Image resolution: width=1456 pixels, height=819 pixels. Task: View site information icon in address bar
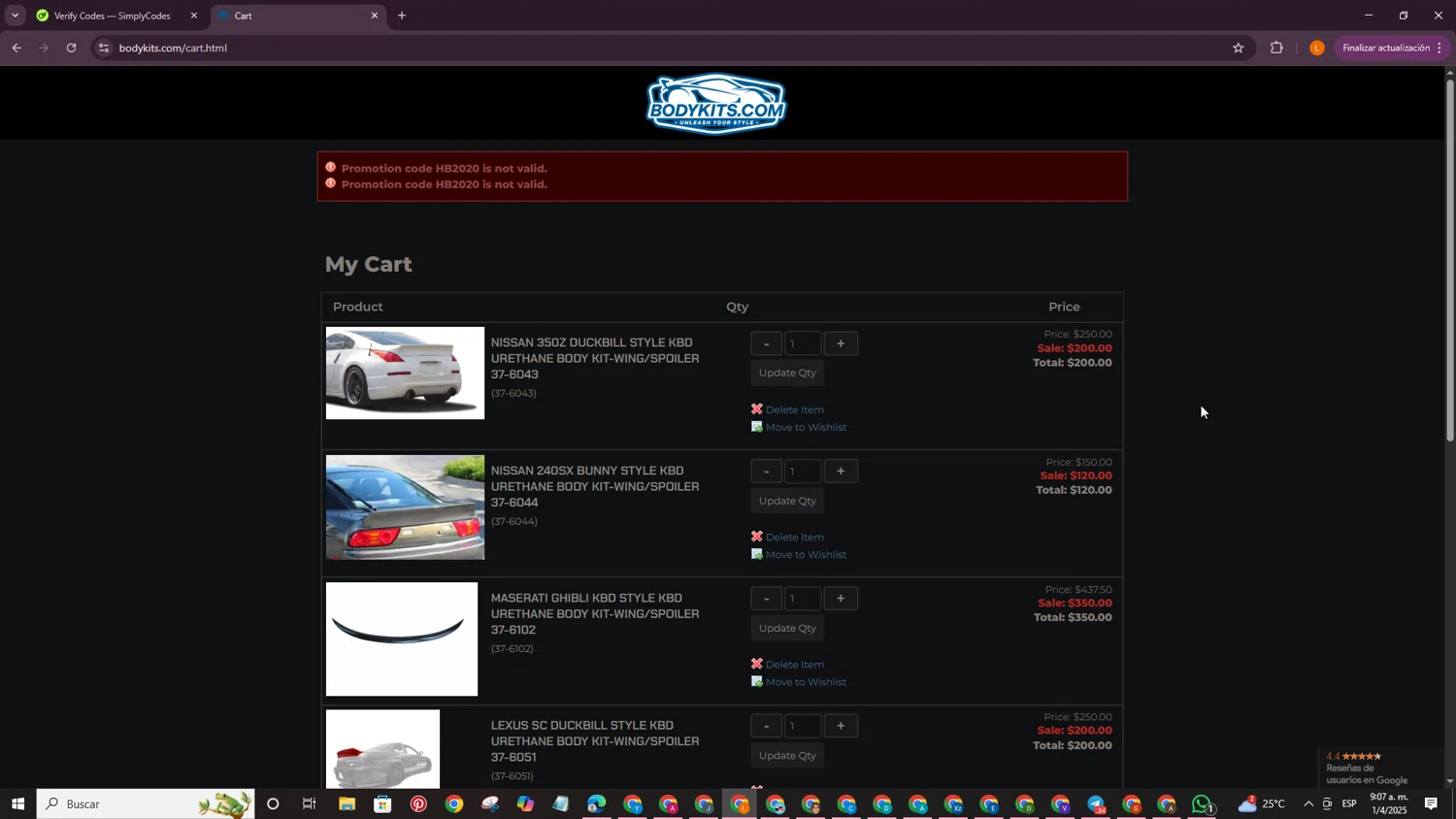coord(104,48)
